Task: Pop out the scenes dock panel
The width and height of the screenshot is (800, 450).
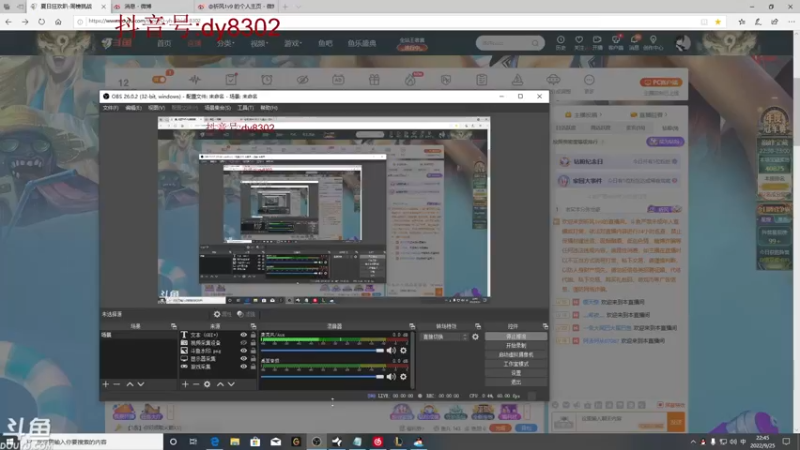Action: coord(173,326)
